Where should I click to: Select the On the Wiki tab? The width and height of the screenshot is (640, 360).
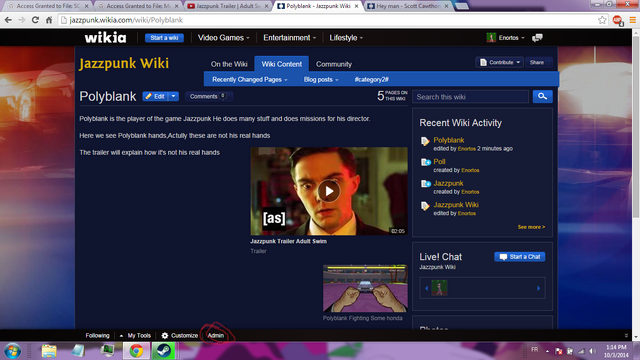click(x=229, y=64)
